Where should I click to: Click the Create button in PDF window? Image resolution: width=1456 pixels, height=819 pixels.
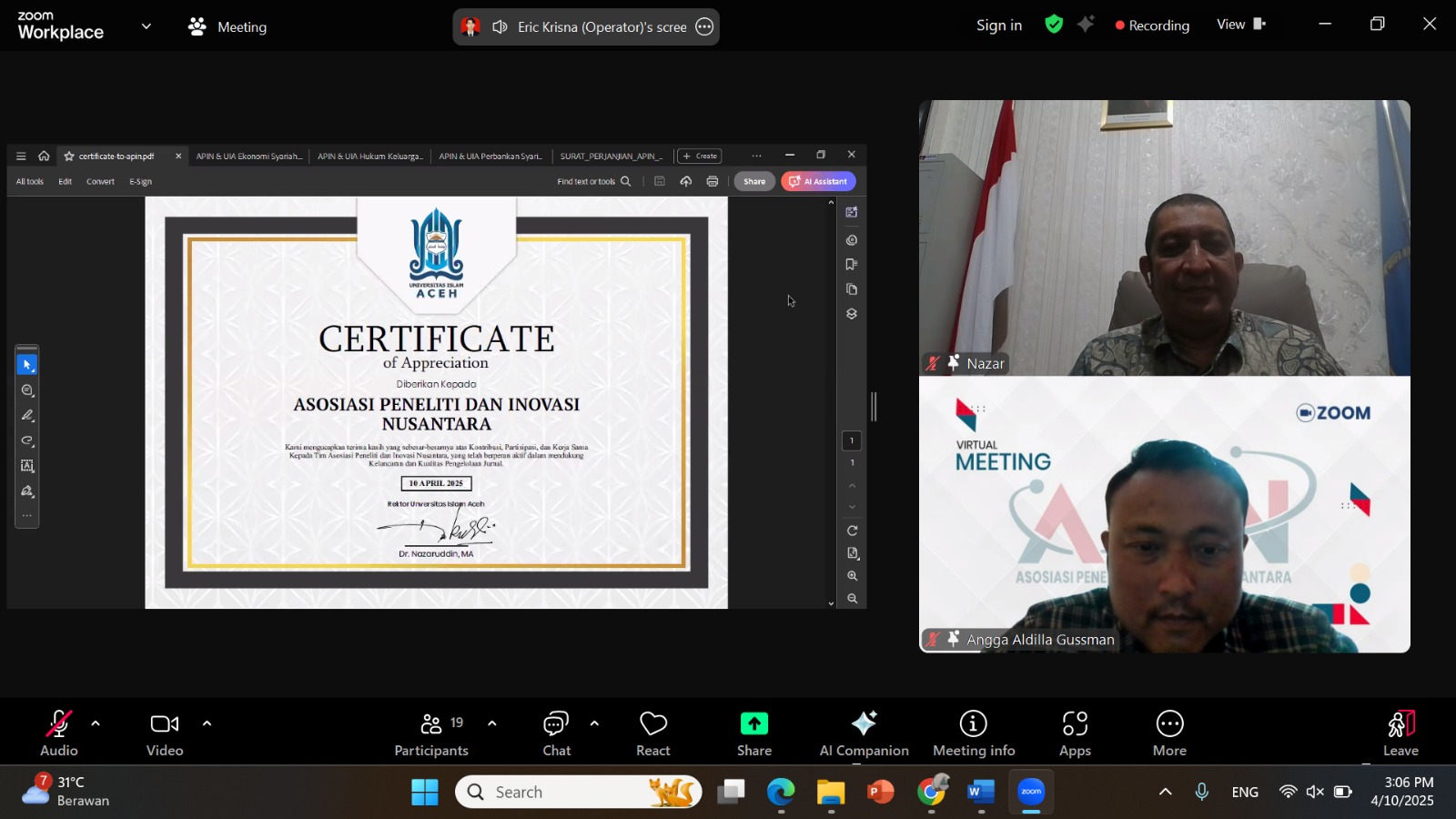coord(700,157)
